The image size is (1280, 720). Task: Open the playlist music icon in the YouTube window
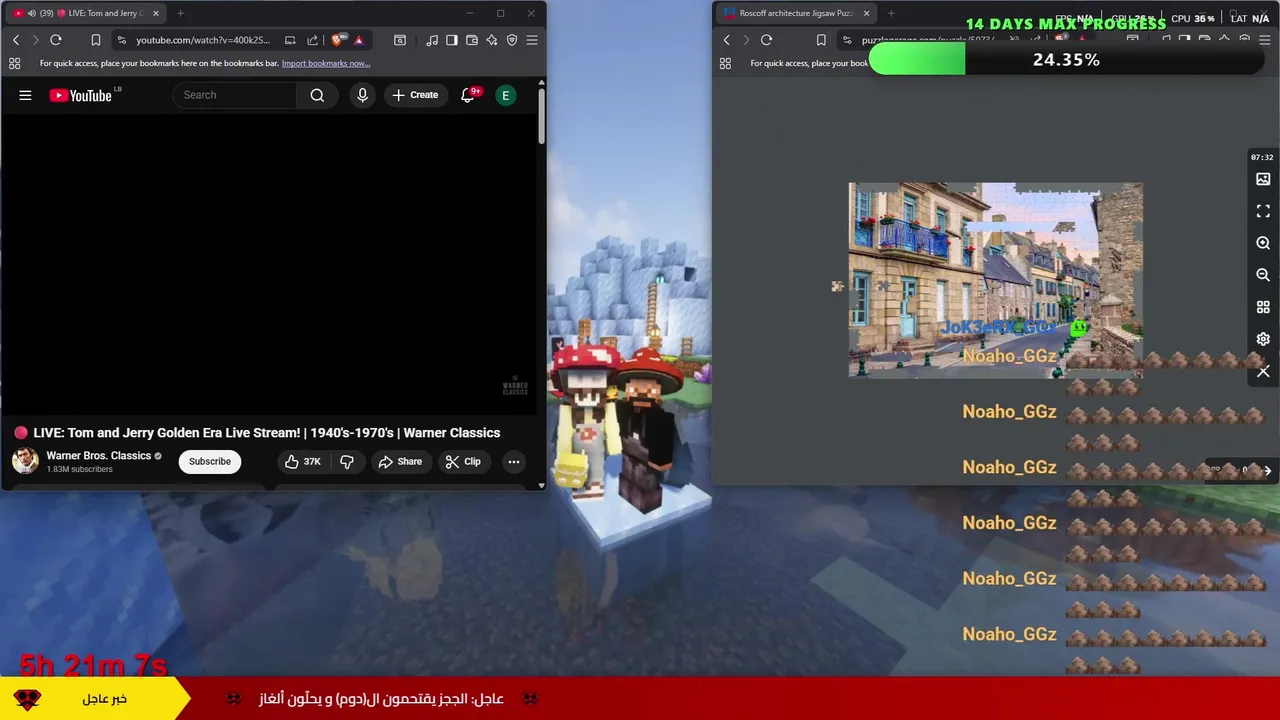431,40
